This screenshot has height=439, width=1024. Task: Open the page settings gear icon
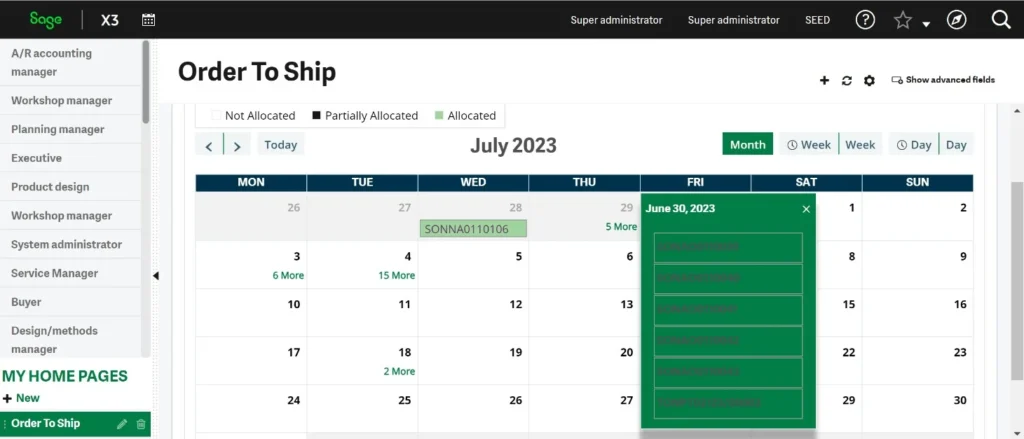point(869,80)
